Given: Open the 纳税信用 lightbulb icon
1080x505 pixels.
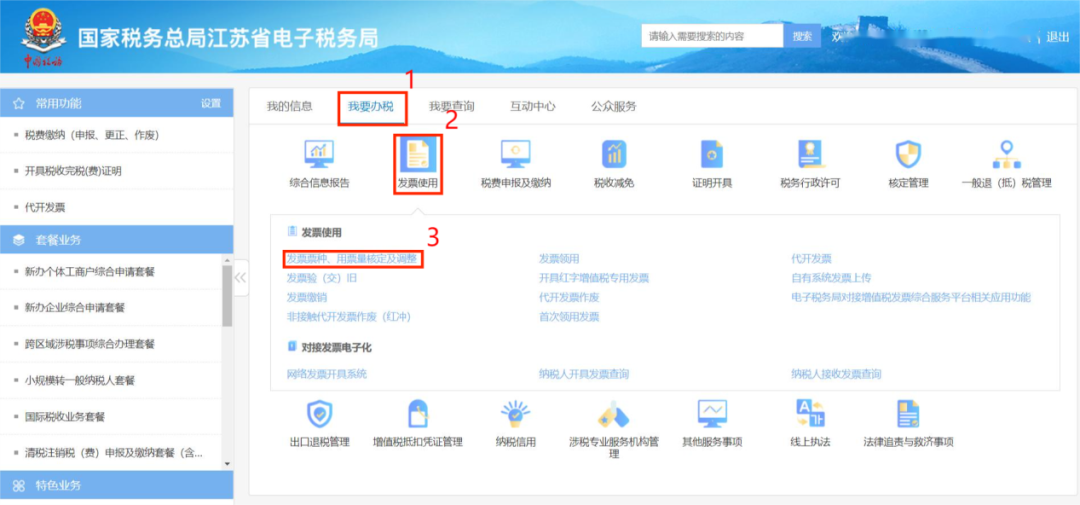Looking at the screenshot, I should tap(515, 414).
